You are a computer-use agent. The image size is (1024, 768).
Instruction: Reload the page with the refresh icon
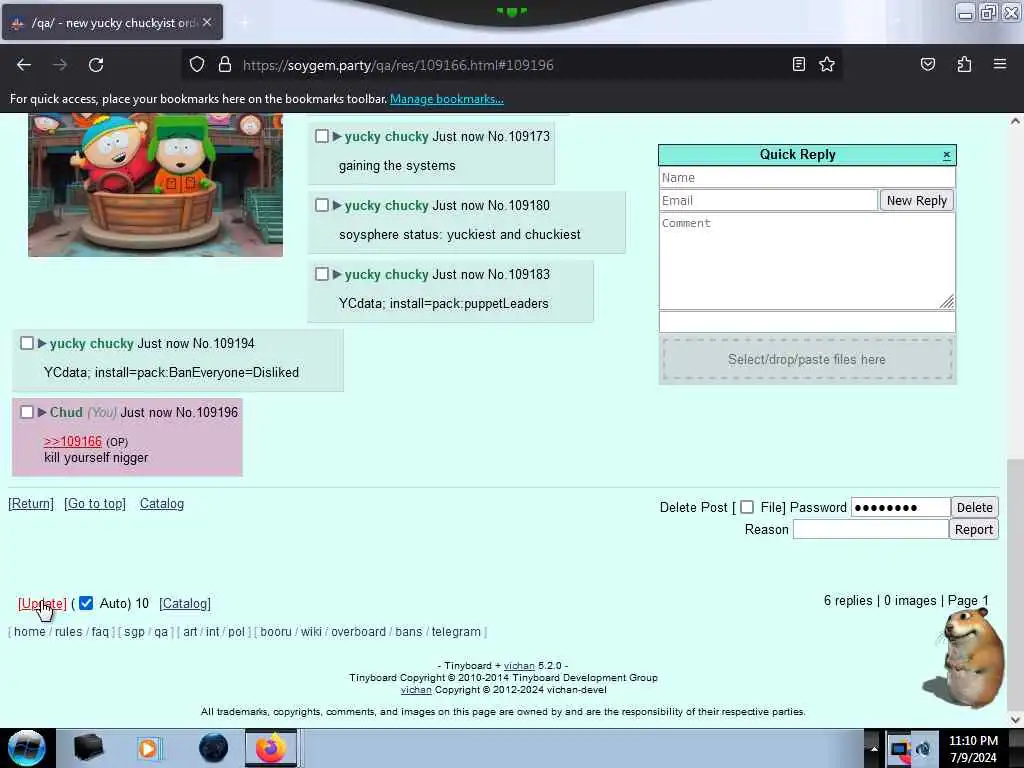pos(96,65)
